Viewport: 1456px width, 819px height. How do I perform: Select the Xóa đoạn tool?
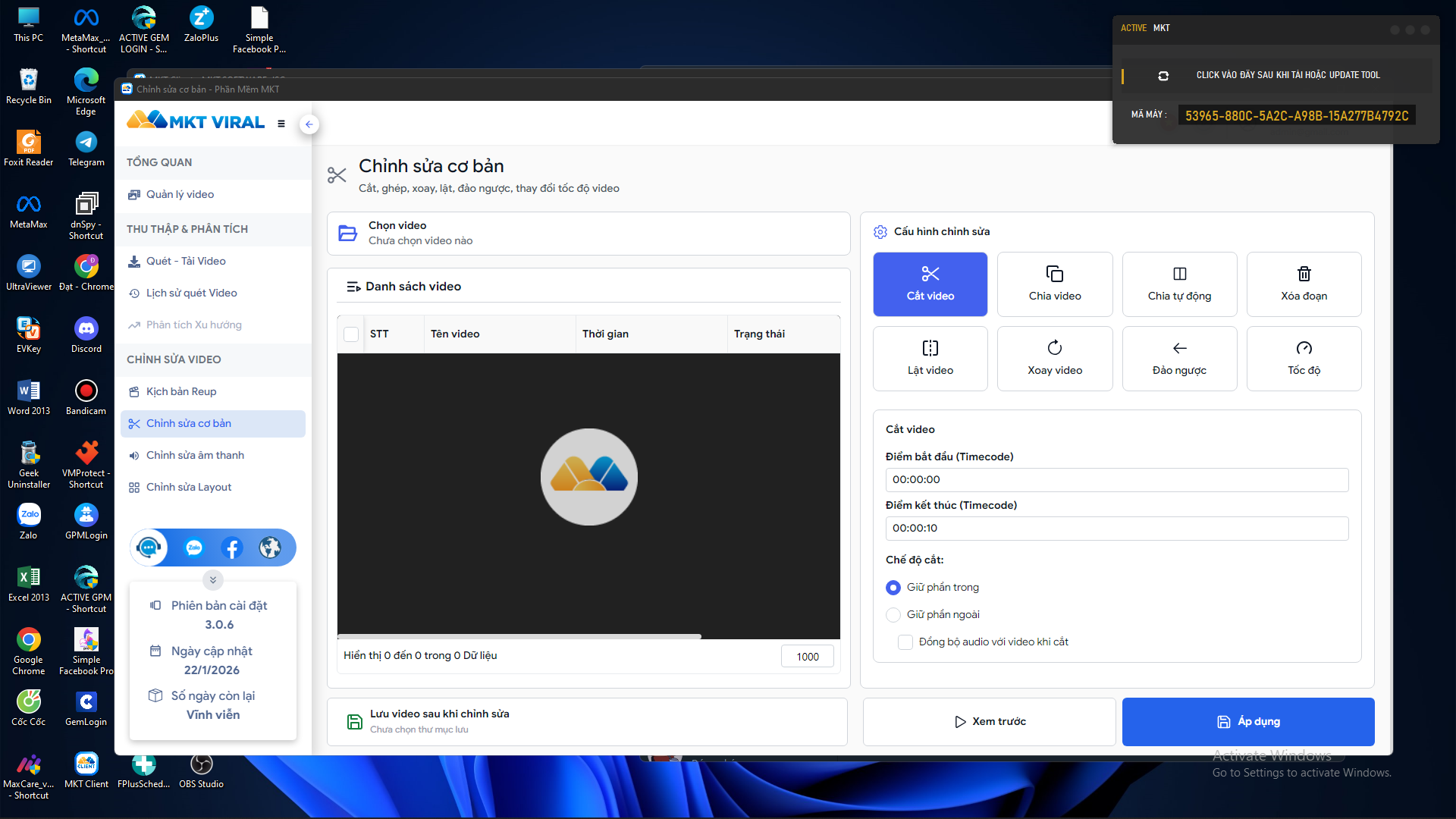1304,284
